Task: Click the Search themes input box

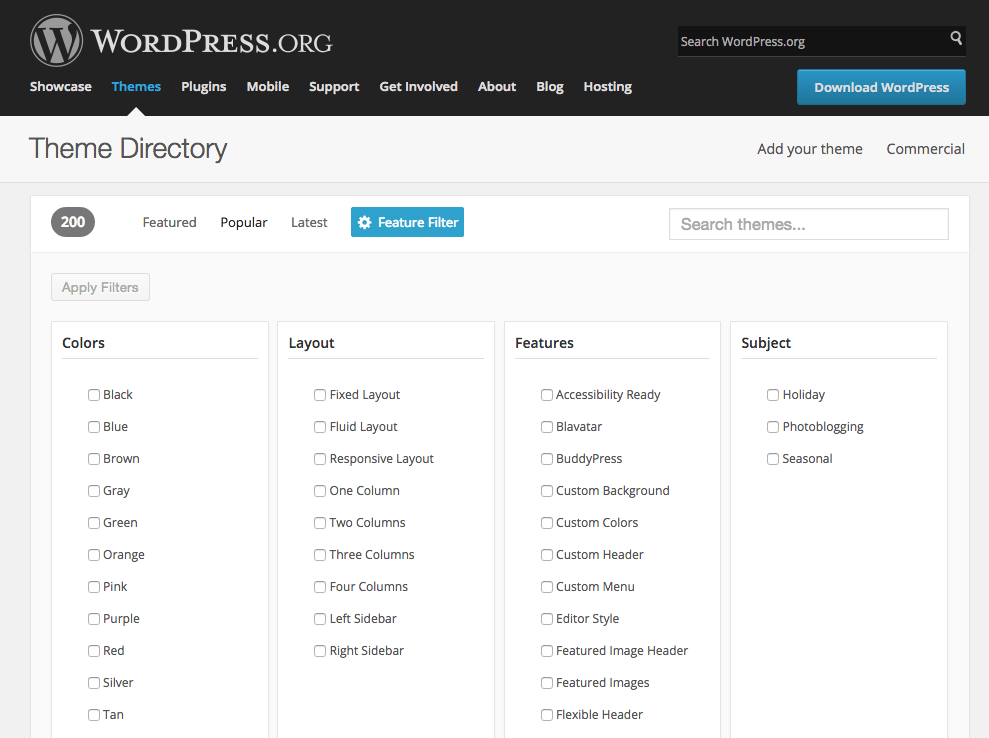Action: [x=809, y=224]
